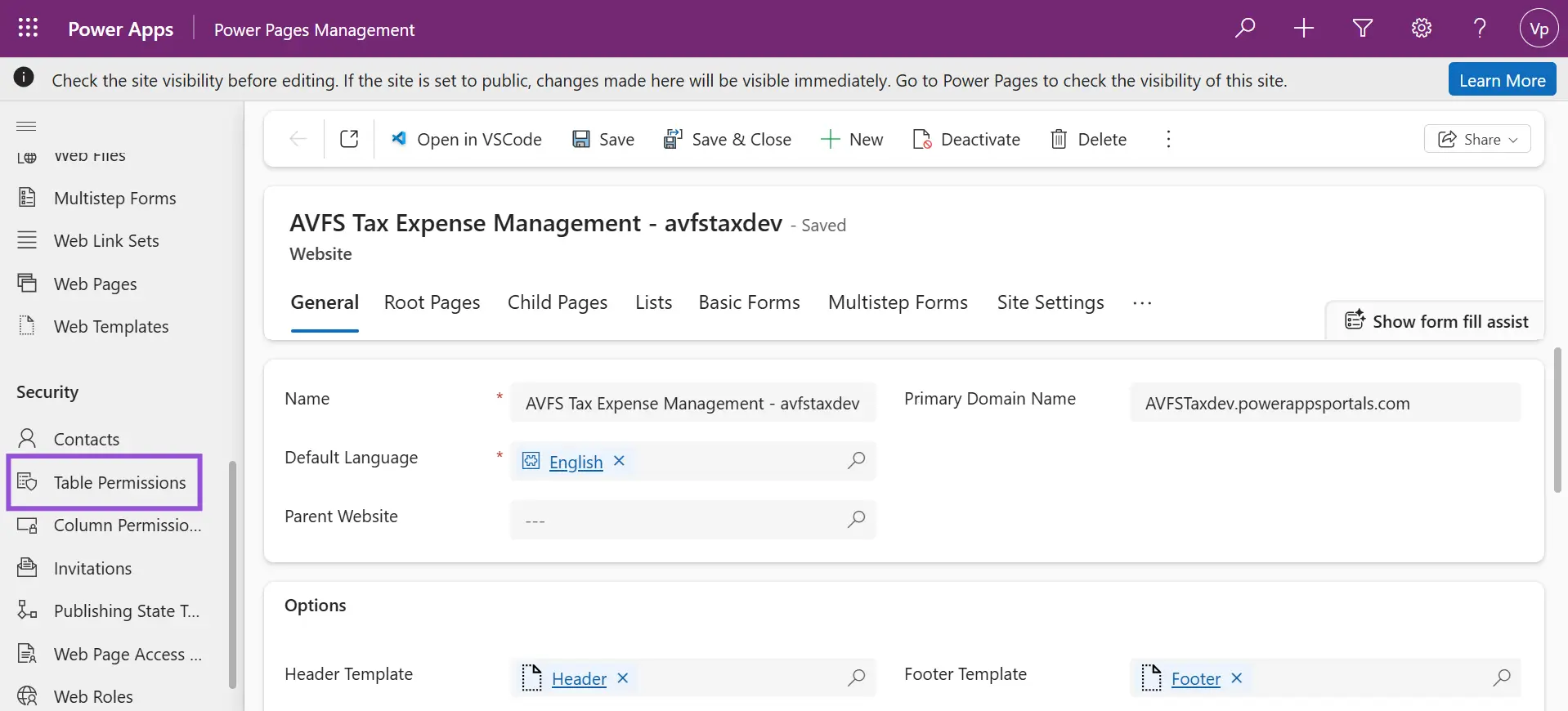Remove Header from Header Template
This screenshot has width=1568, height=711.
(623, 678)
